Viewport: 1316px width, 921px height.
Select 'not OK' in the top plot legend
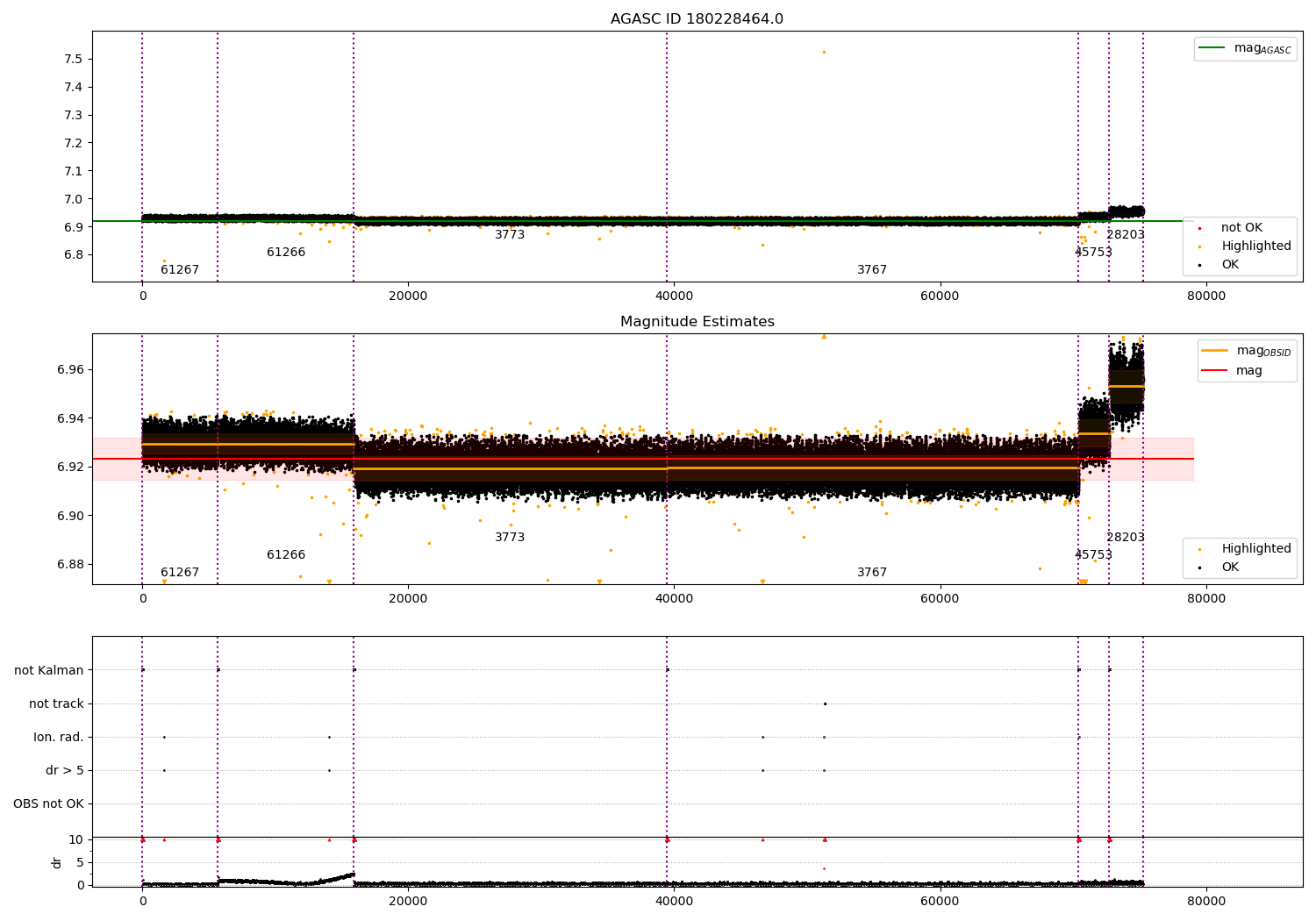click(1241, 228)
